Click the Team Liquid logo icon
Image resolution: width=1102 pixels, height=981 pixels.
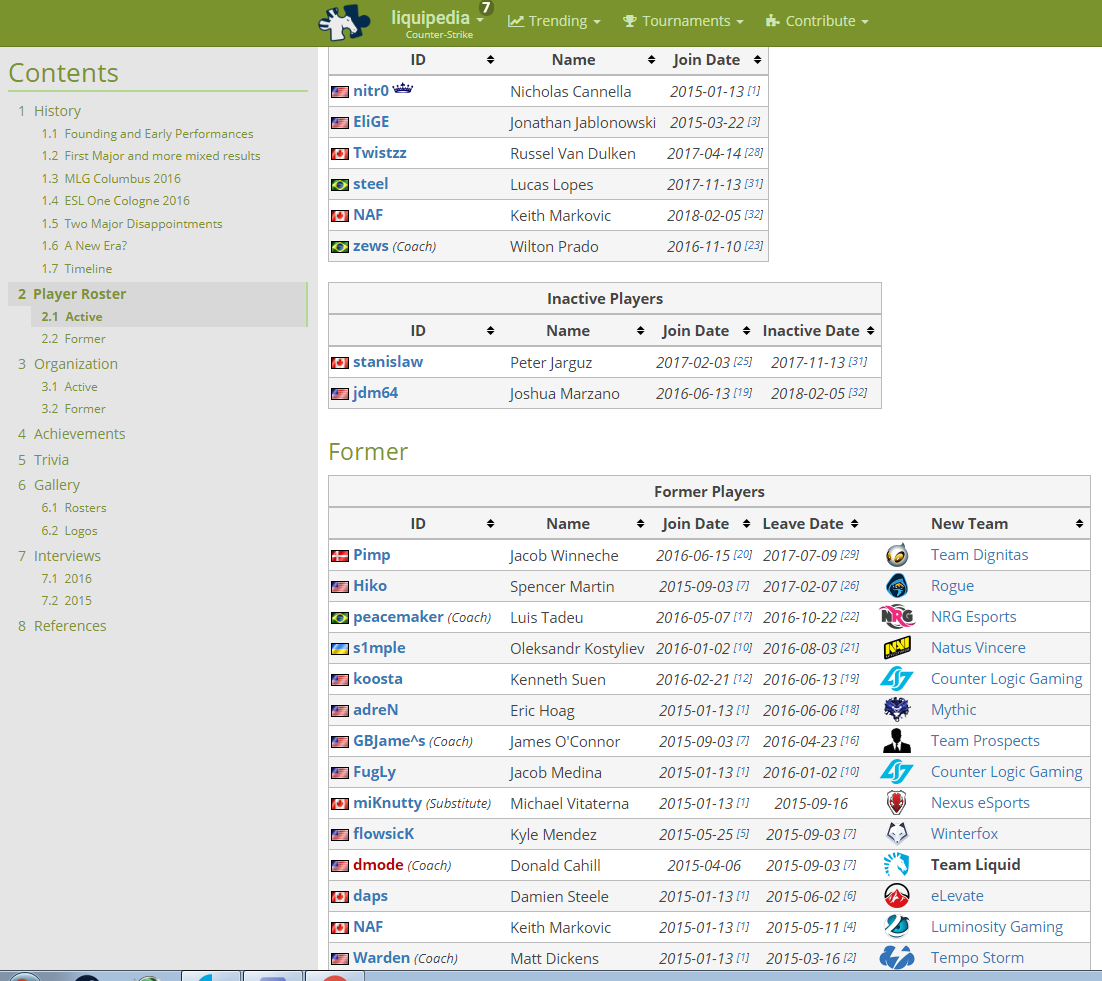897,864
